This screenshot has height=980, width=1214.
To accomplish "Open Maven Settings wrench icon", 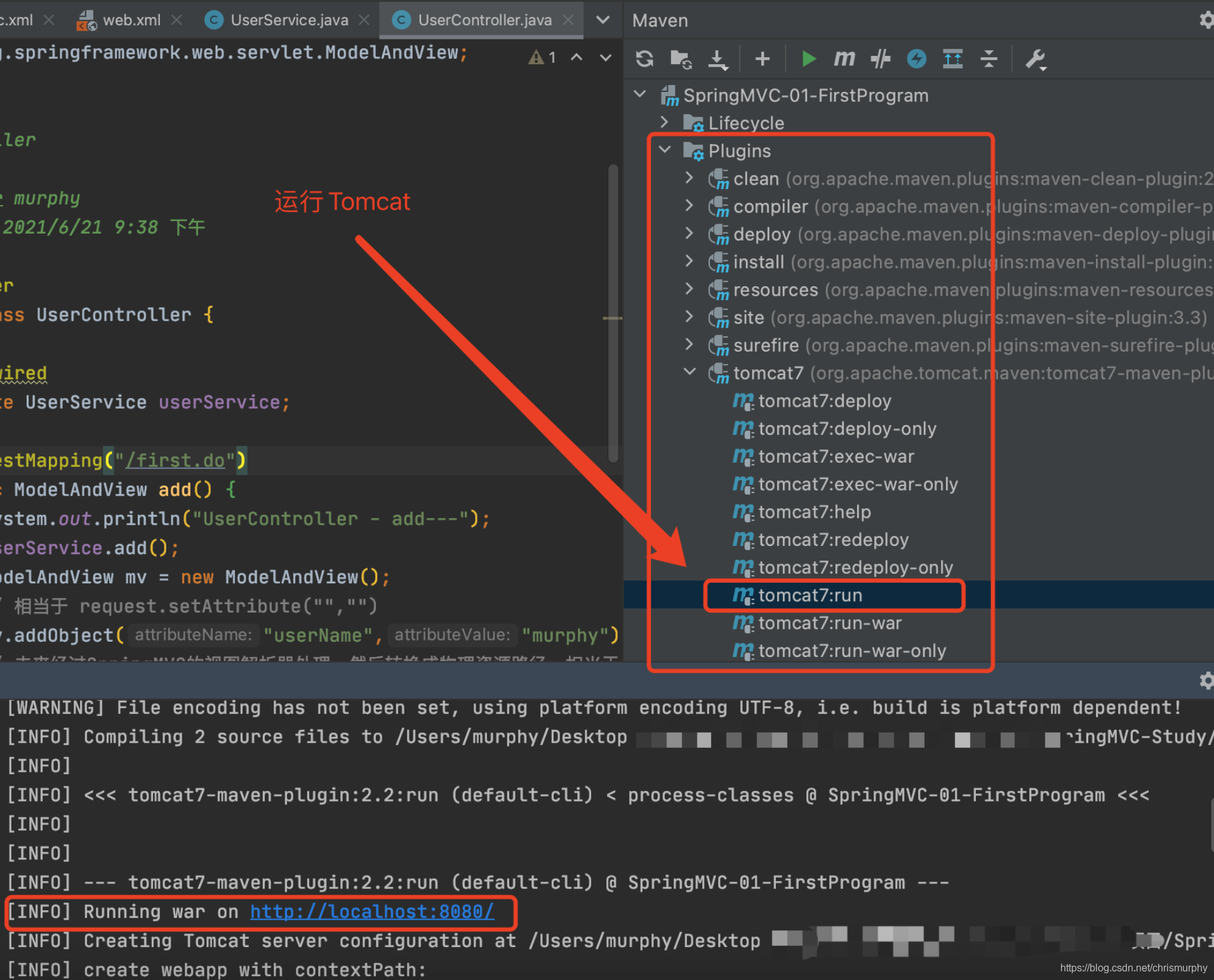I will pyautogui.click(x=1036, y=60).
